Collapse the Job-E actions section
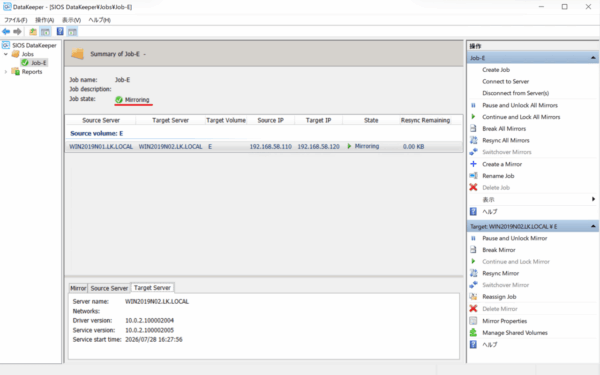 (x=593, y=58)
